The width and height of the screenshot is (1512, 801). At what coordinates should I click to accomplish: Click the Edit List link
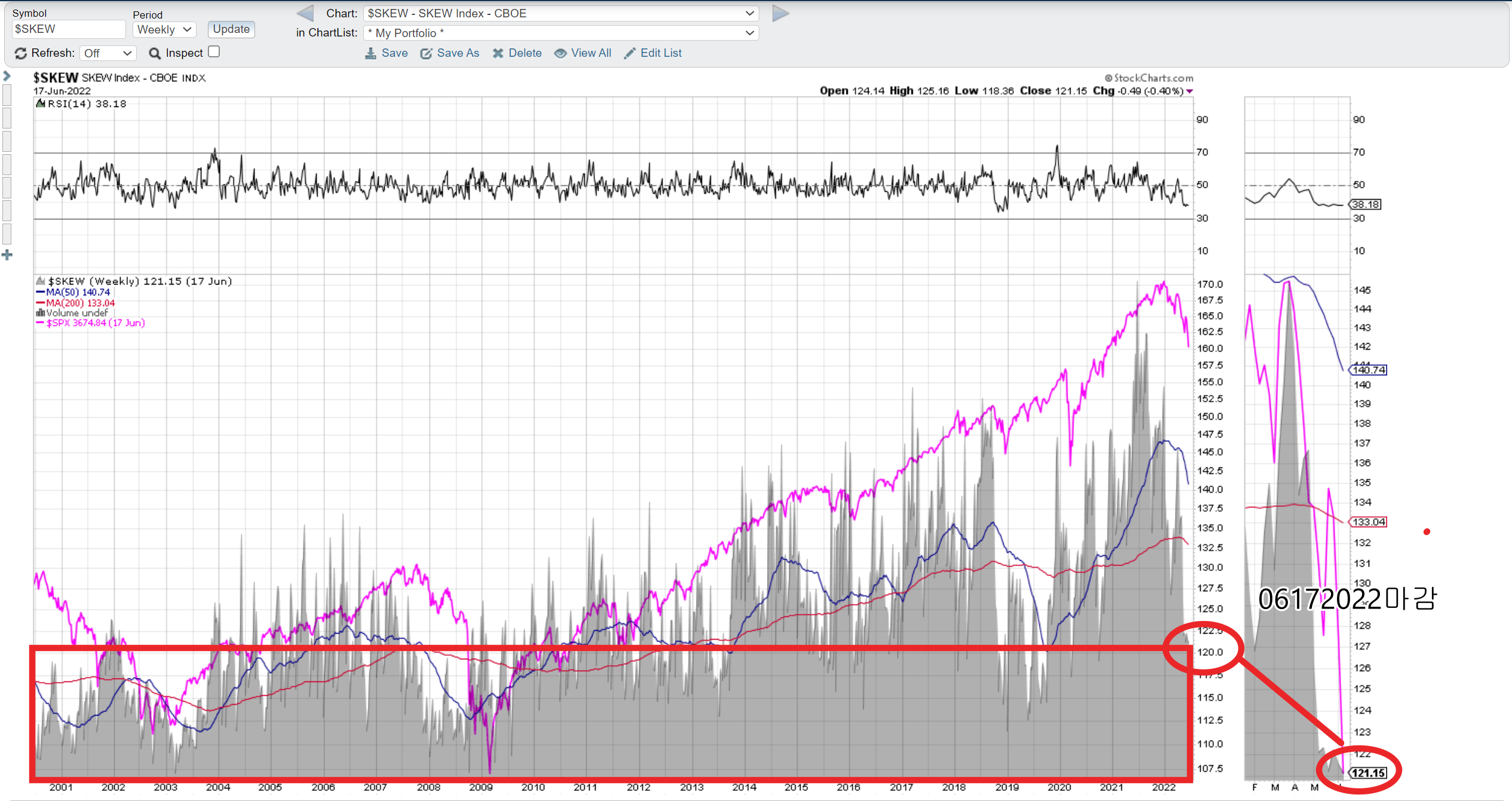(x=660, y=53)
